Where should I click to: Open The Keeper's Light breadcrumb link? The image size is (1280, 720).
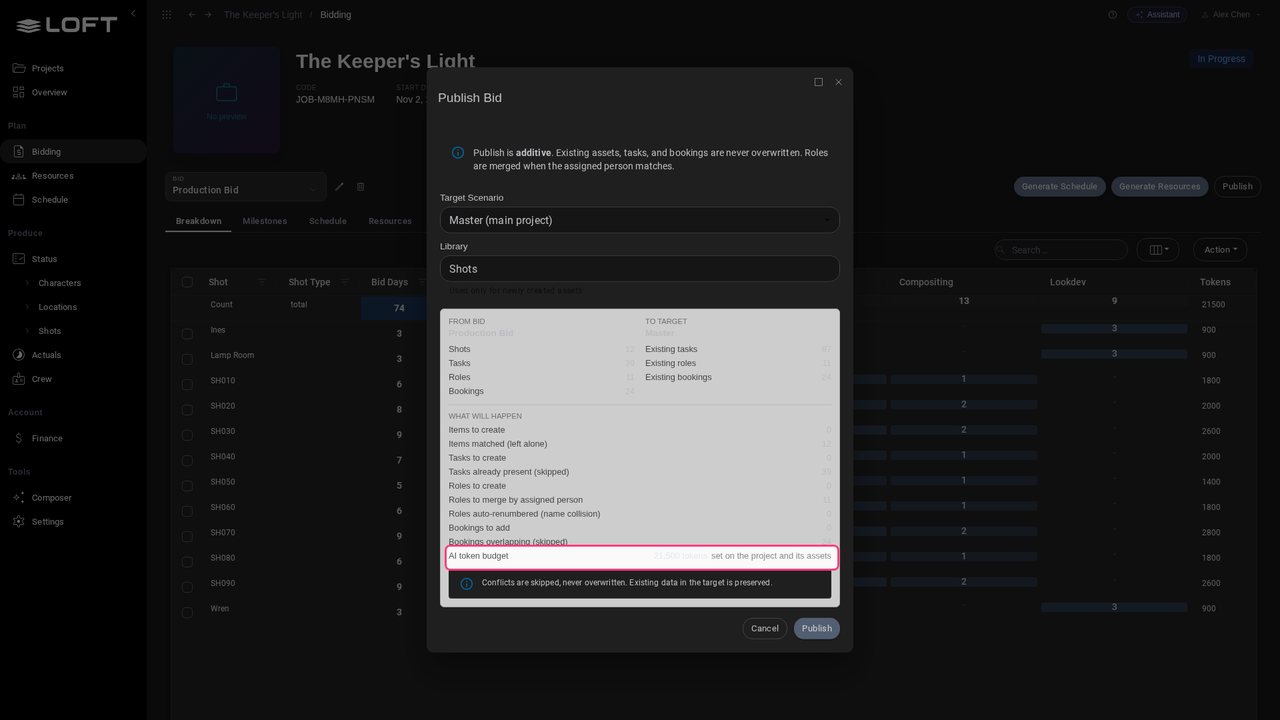262,15
